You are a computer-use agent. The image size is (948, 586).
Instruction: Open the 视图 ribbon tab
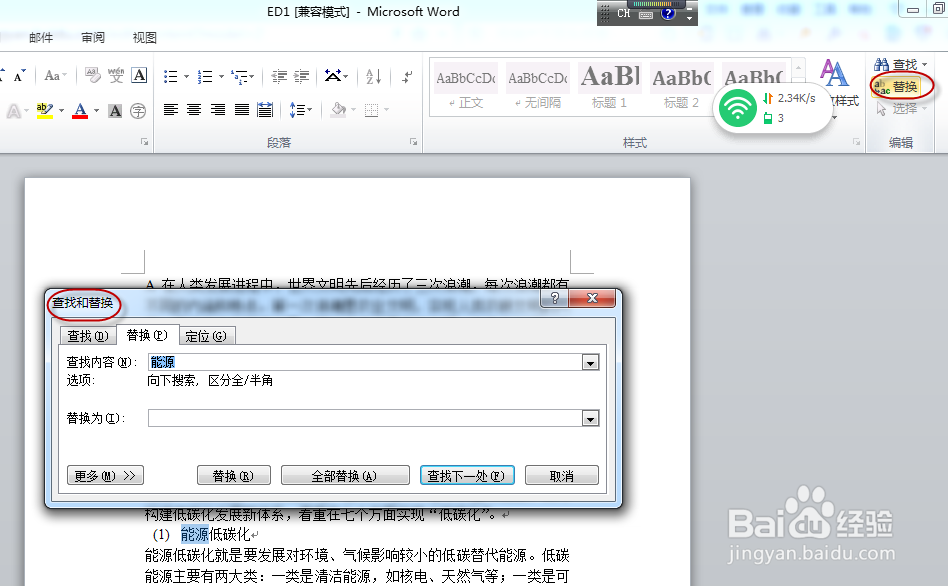[x=144, y=37]
